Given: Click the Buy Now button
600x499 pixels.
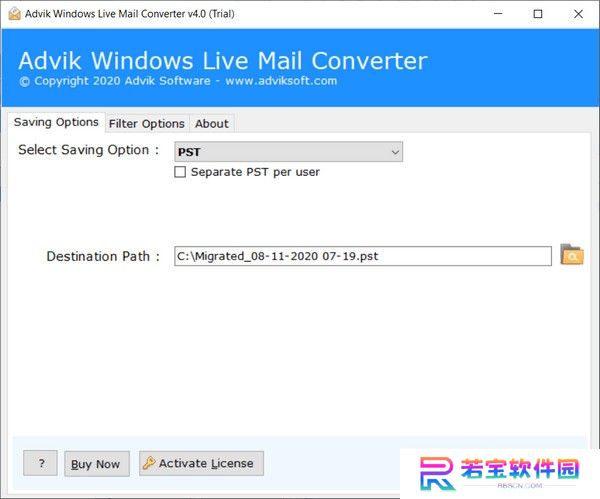Looking at the screenshot, I should (x=97, y=464).
